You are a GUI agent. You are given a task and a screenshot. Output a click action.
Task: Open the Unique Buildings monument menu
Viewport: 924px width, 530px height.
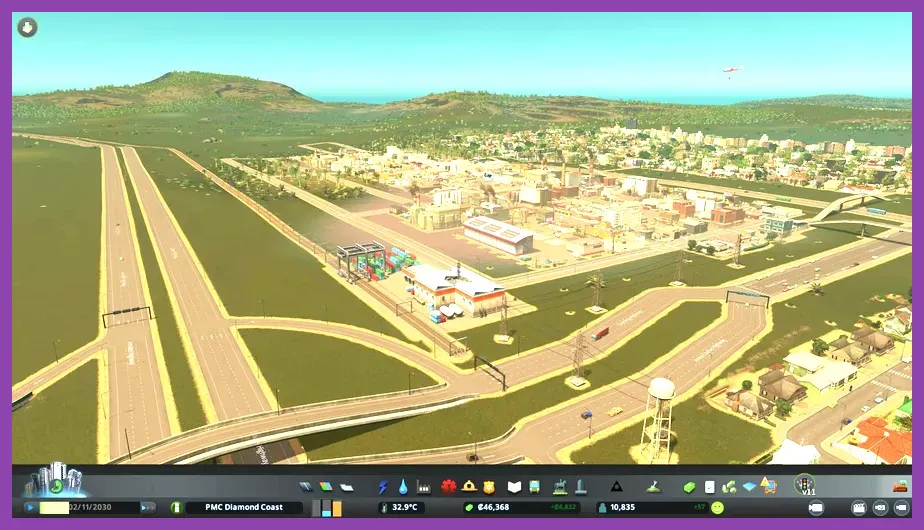click(580, 486)
